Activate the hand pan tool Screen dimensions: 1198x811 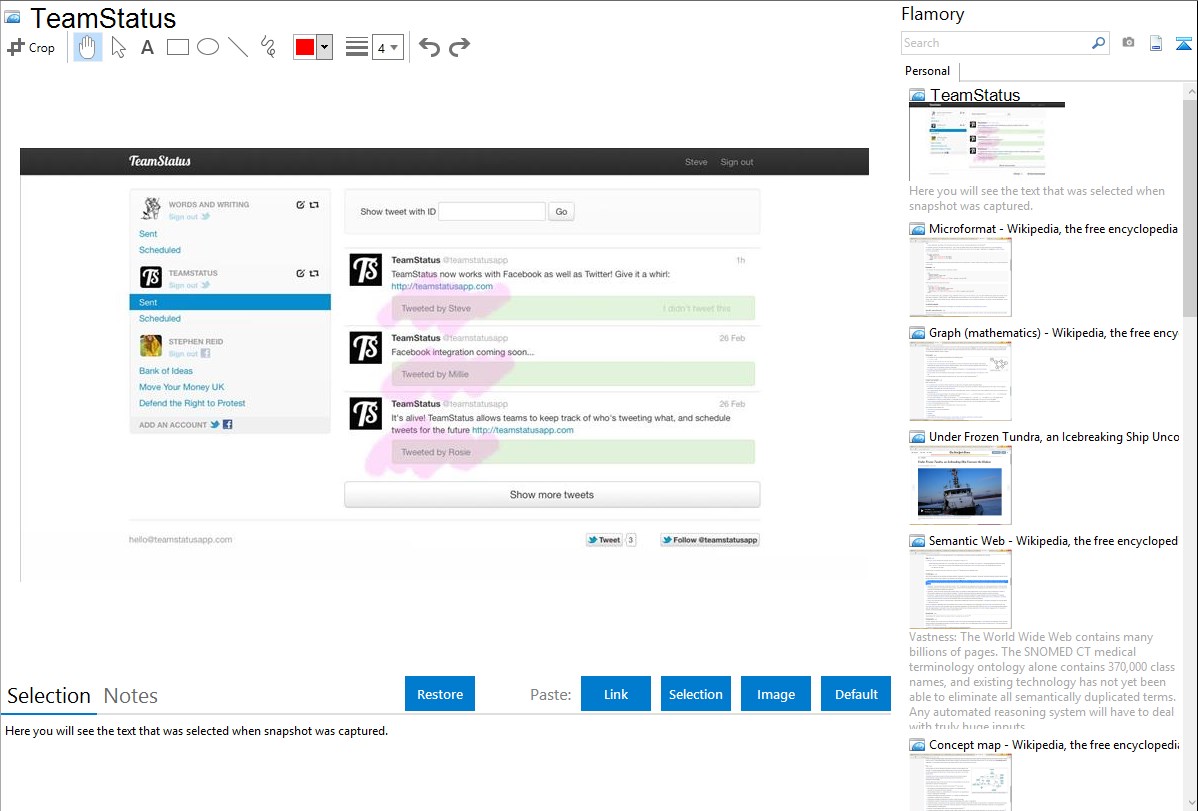(87, 47)
